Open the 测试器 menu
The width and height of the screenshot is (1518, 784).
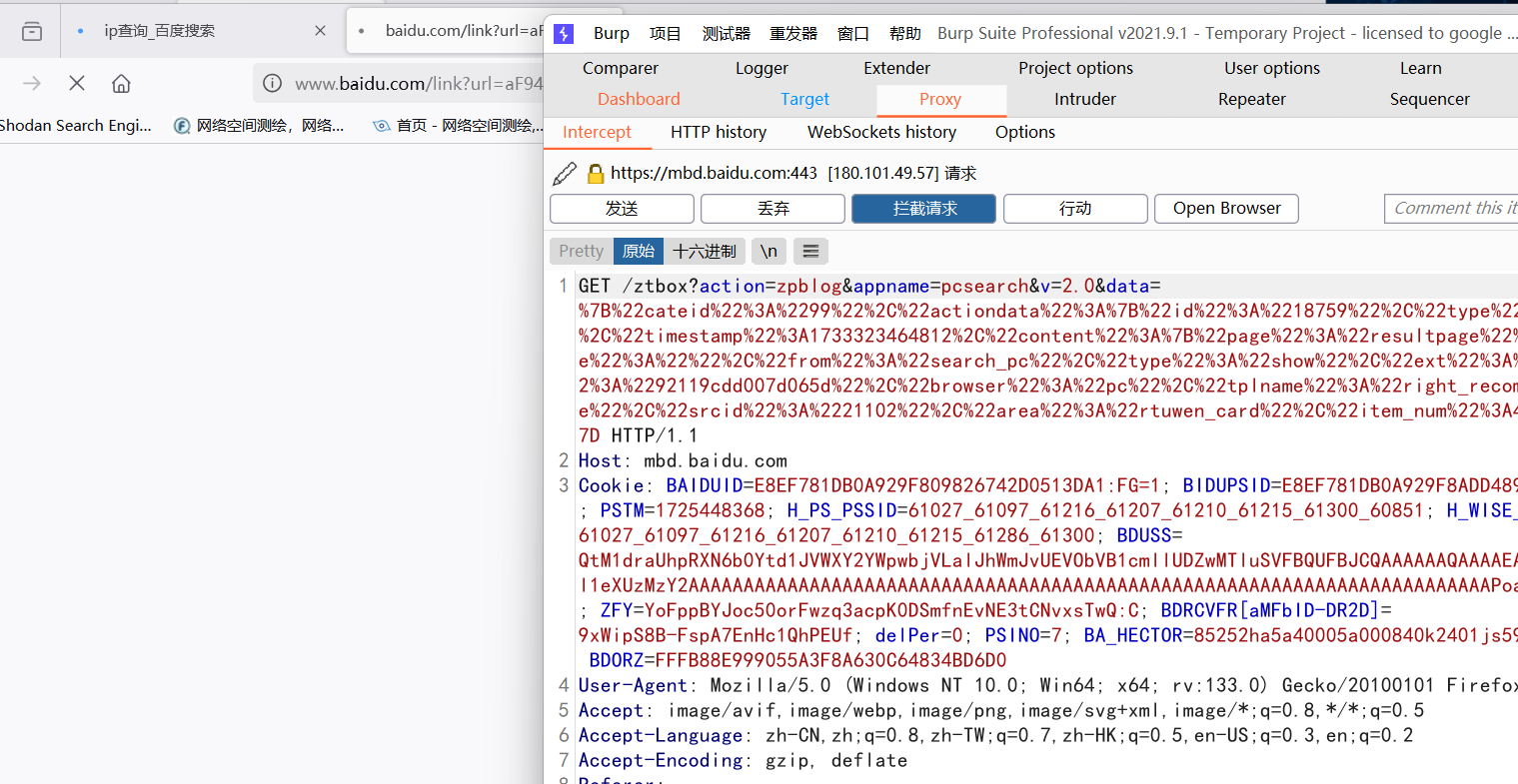[x=727, y=34]
